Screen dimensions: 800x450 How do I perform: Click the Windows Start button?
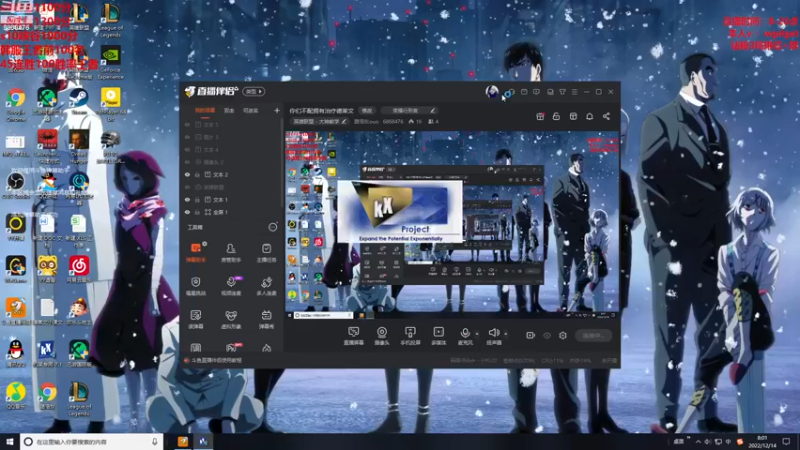click(x=9, y=441)
